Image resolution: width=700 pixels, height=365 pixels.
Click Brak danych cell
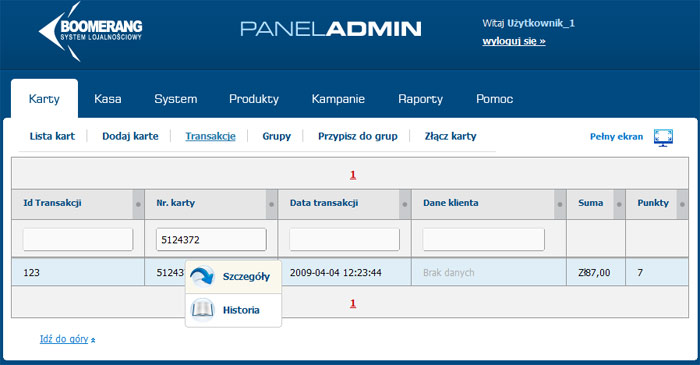click(x=489, y=272)
